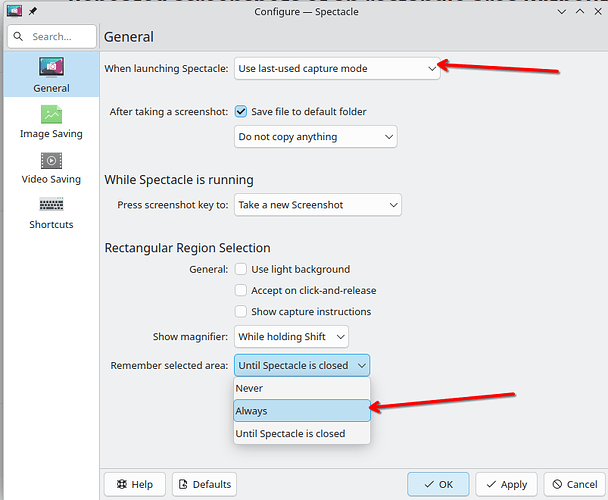
Task: Open the Shortcuts settings page
Action: 51,213
